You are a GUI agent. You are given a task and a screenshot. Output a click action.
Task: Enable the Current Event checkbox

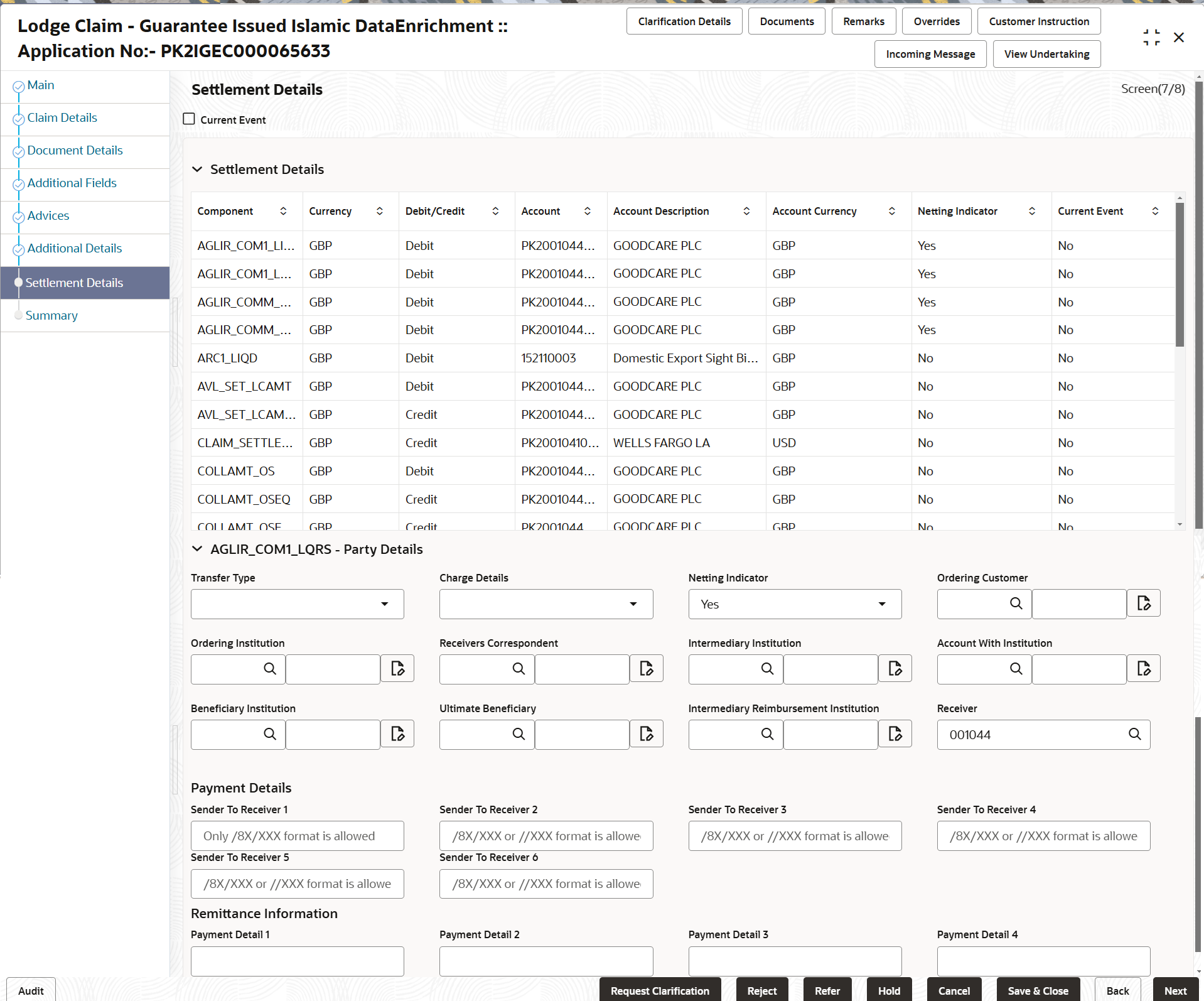tap(189, 118)
